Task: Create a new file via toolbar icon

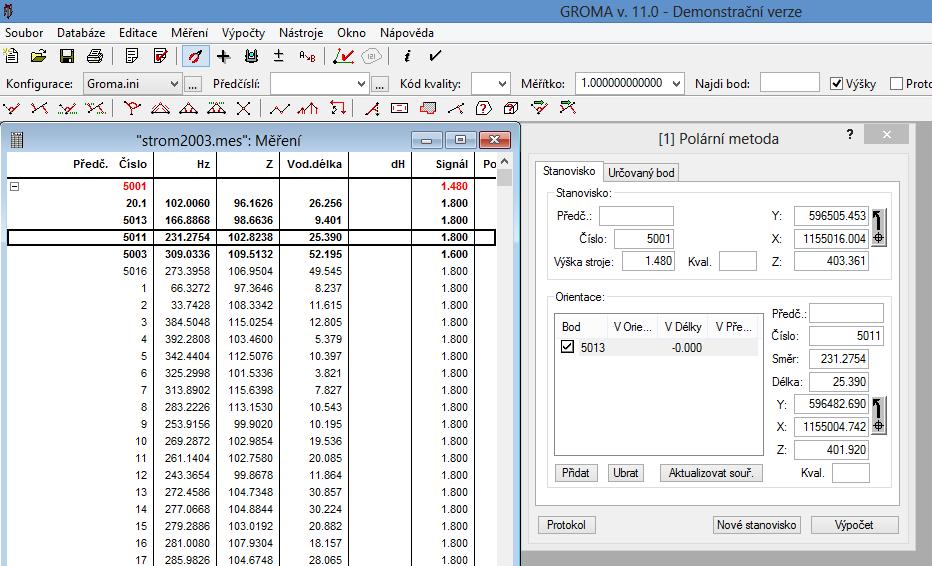Action: [11, 56]
